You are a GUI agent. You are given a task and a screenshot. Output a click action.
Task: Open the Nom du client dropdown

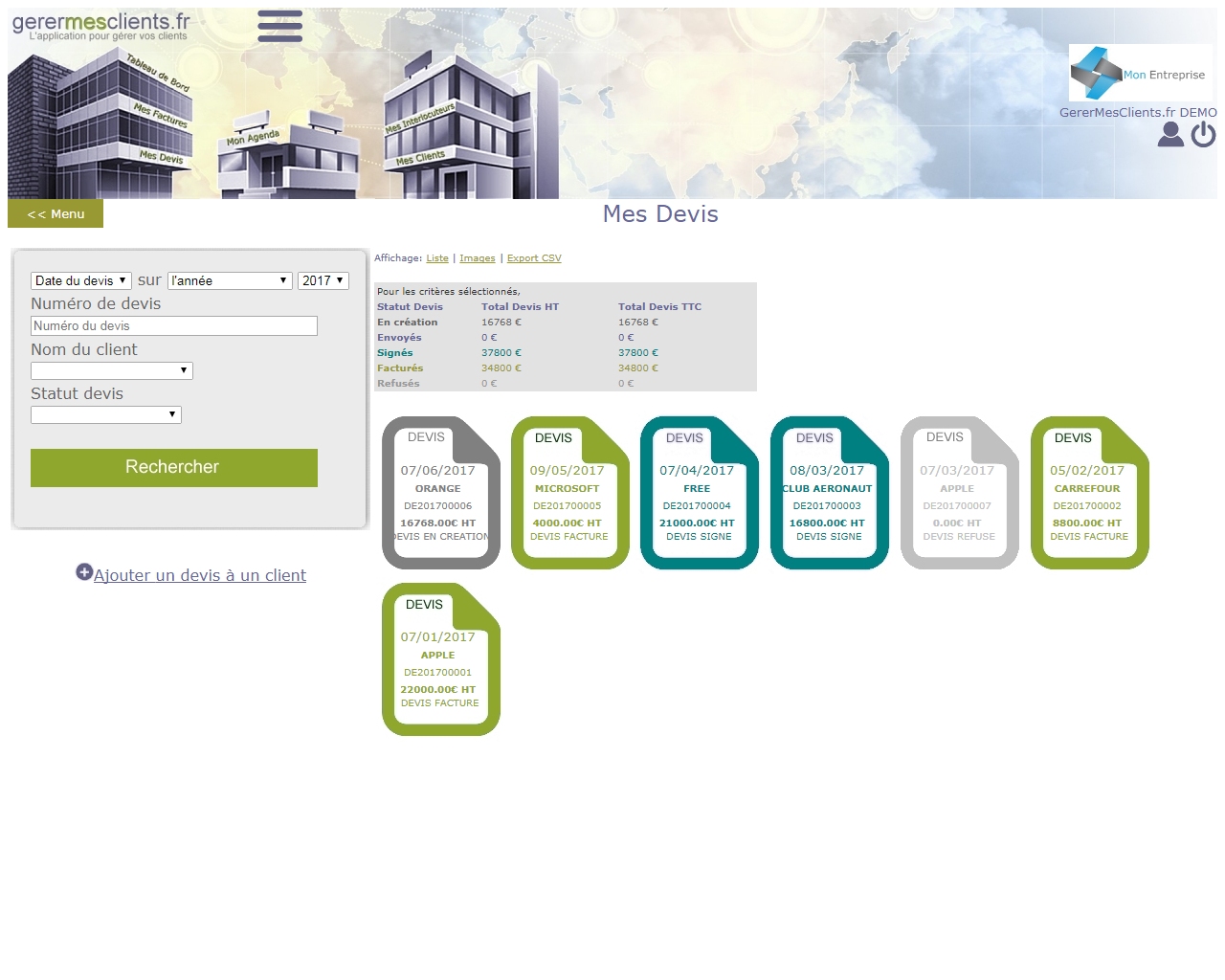[112, 370]
